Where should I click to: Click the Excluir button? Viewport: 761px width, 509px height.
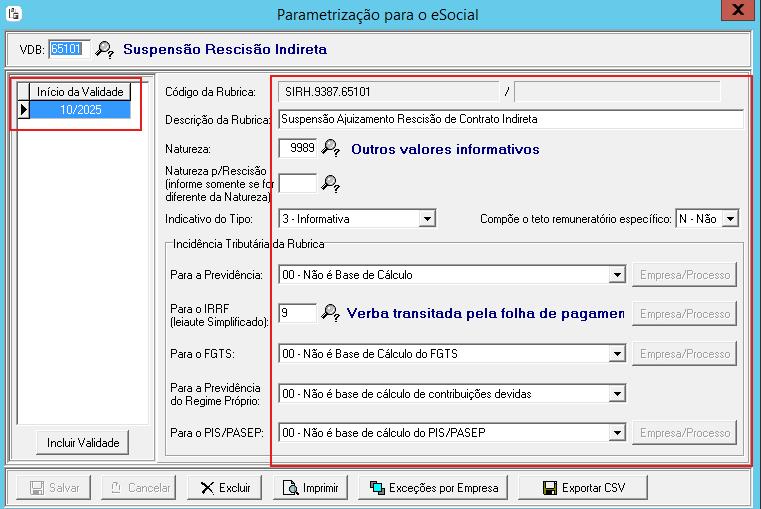[224, 488]
